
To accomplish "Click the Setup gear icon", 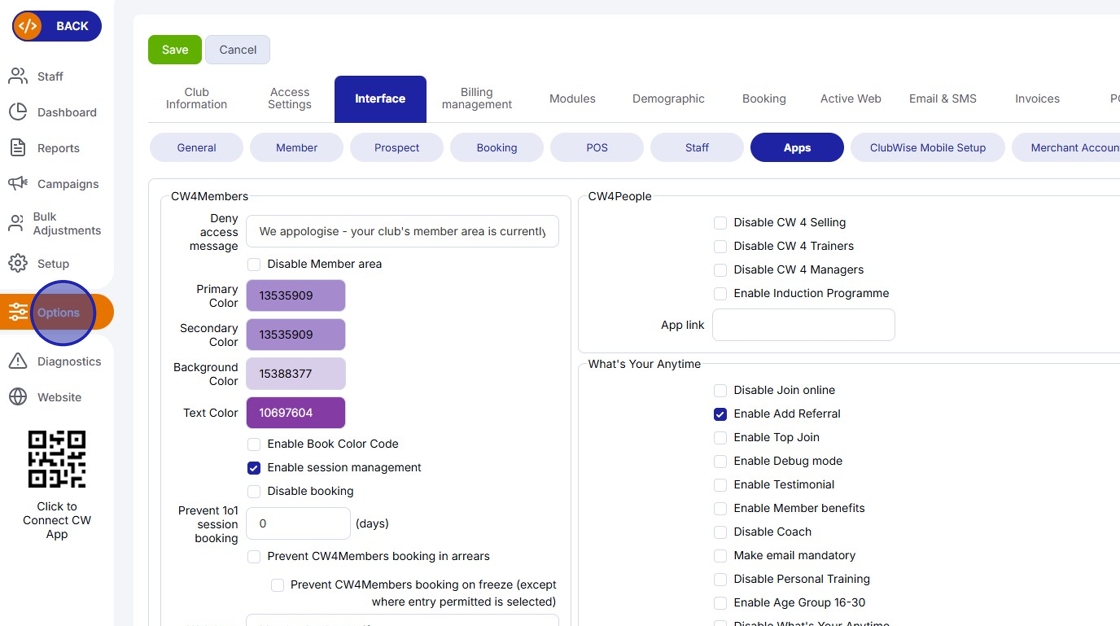I will [18, 263].
